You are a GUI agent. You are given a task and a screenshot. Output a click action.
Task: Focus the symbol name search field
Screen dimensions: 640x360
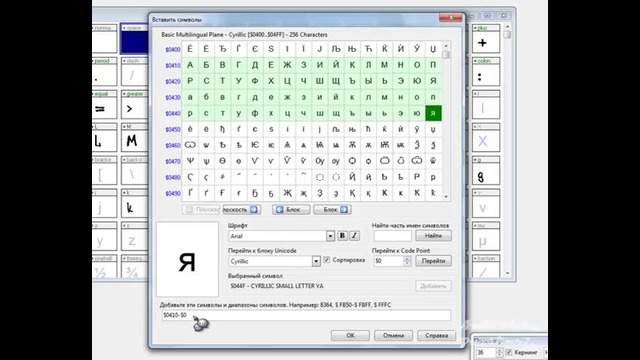point(393,236)
